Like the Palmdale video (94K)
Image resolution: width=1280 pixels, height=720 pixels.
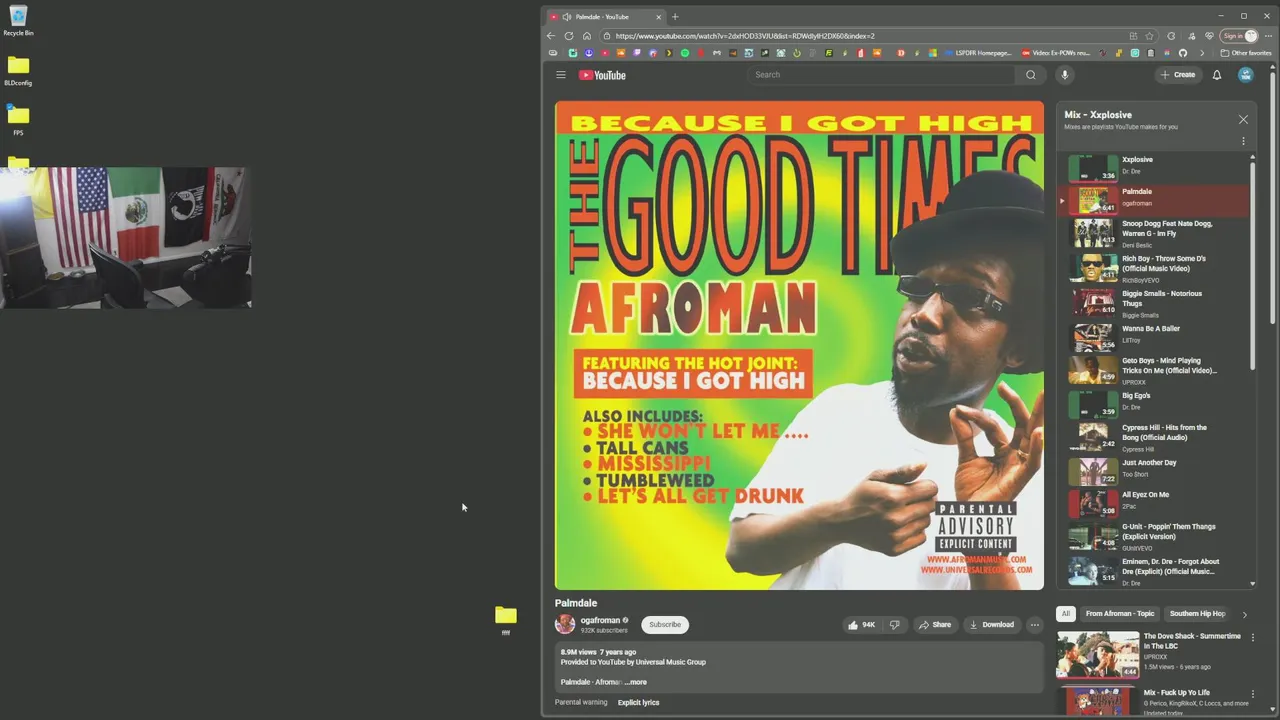(862, 625)
